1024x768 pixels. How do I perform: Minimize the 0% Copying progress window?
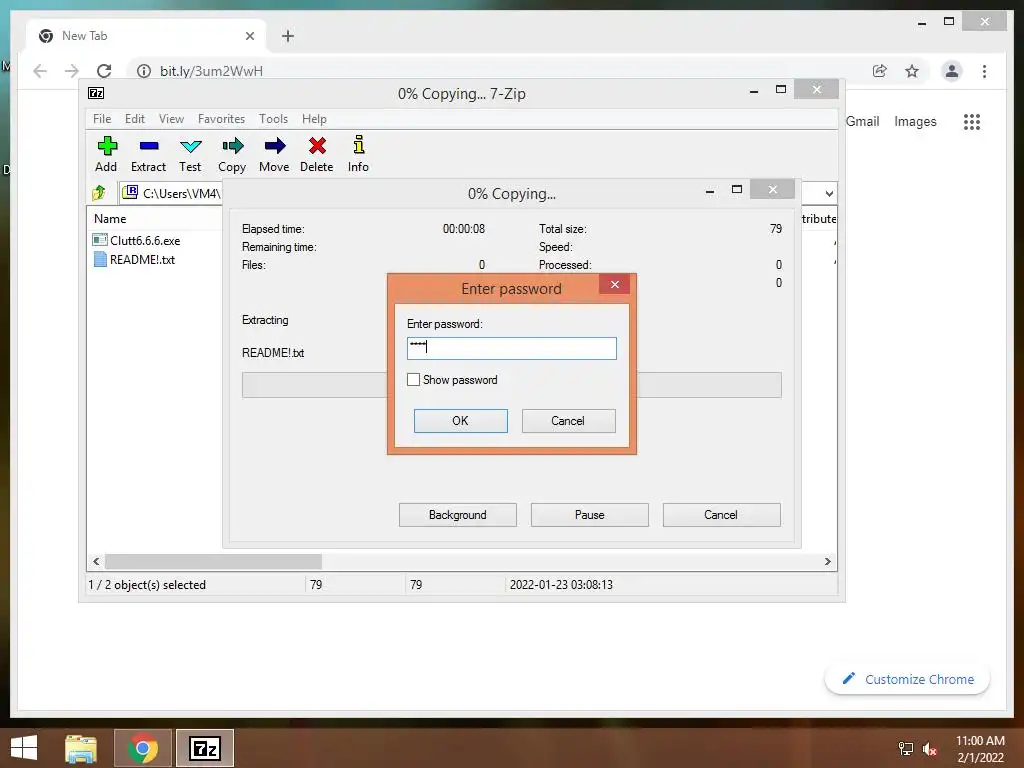tap(710, 190)
